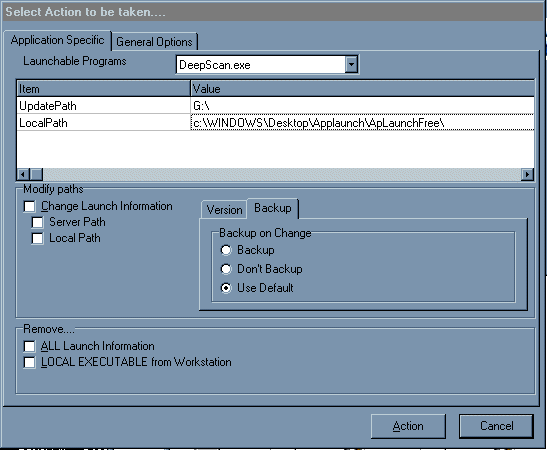
Task: Select the Backup sub-tab
Action: pyautogui.click(x=272, y=208)
